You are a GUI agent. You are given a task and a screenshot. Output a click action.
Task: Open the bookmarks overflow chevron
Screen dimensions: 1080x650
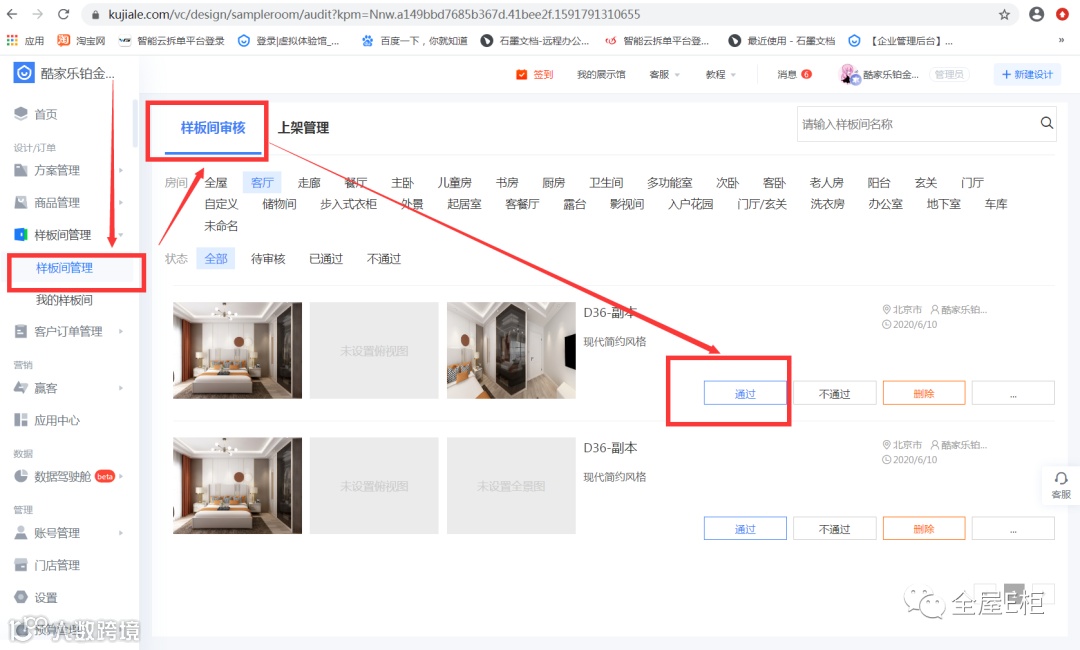click(1061, 41)
